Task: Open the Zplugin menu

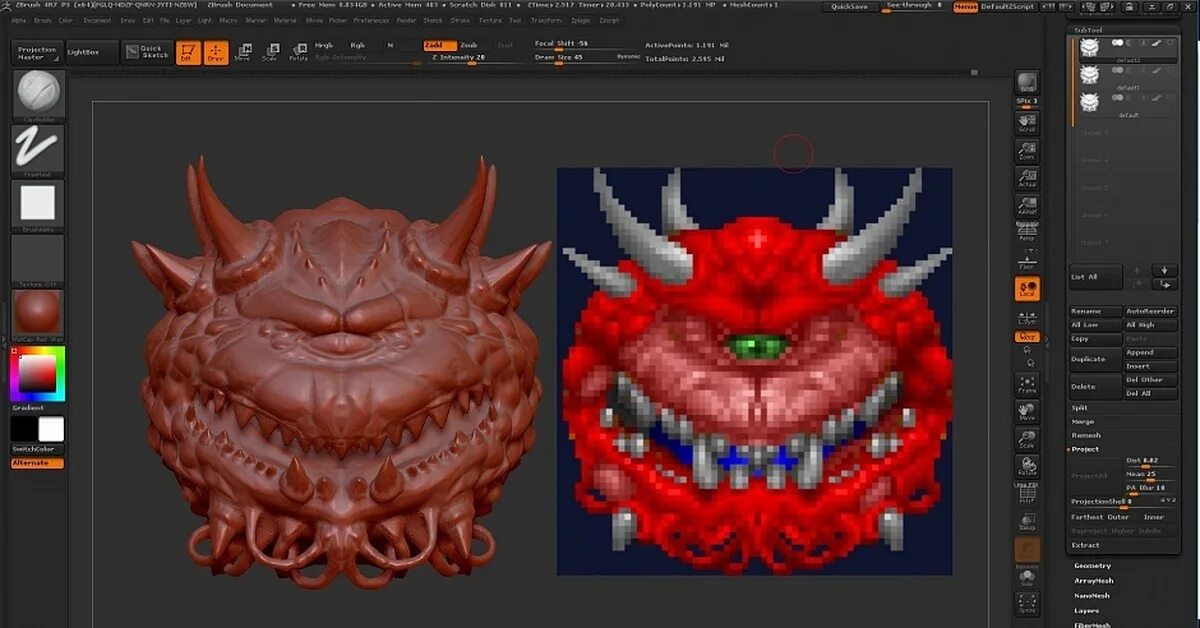Action: click(x=581, y=20)
